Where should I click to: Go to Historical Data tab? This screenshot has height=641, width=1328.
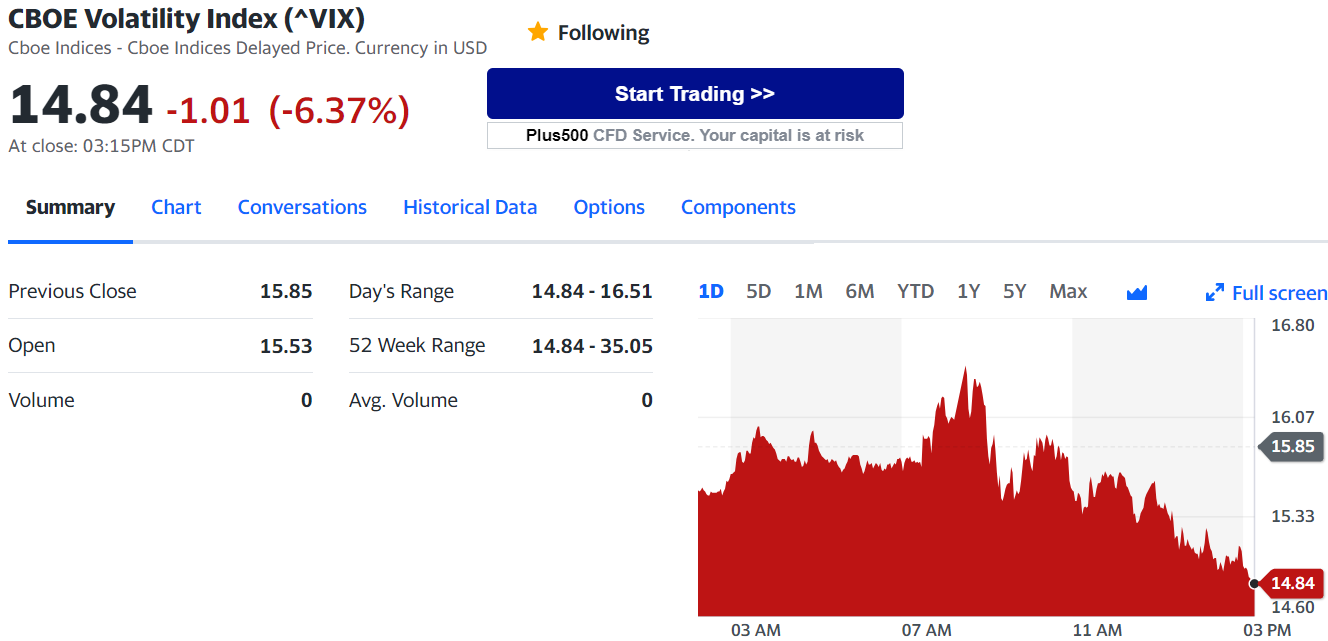470,207
